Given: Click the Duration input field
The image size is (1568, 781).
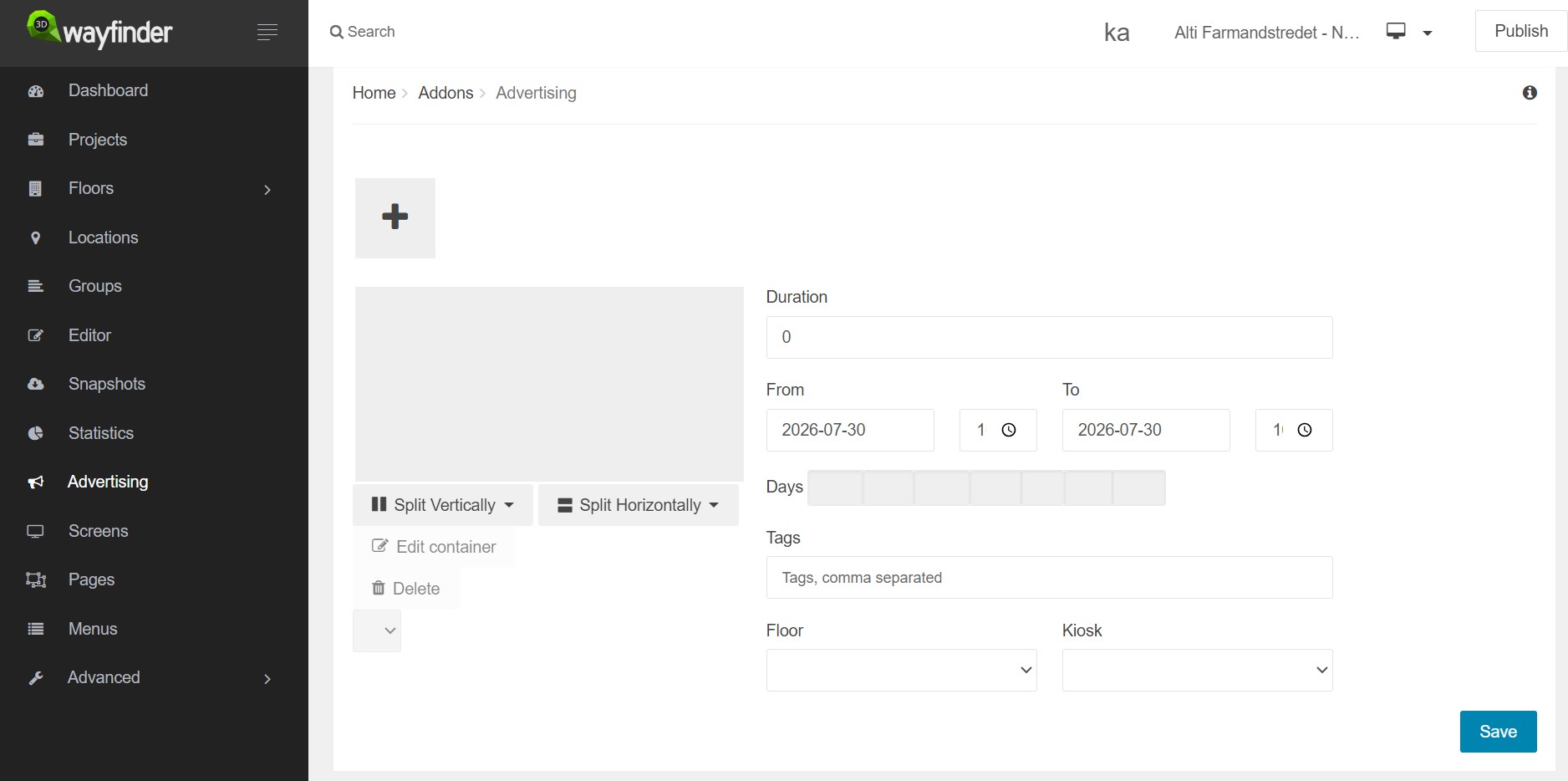Looking at the screenshot, I should [x=1049, y=337].
